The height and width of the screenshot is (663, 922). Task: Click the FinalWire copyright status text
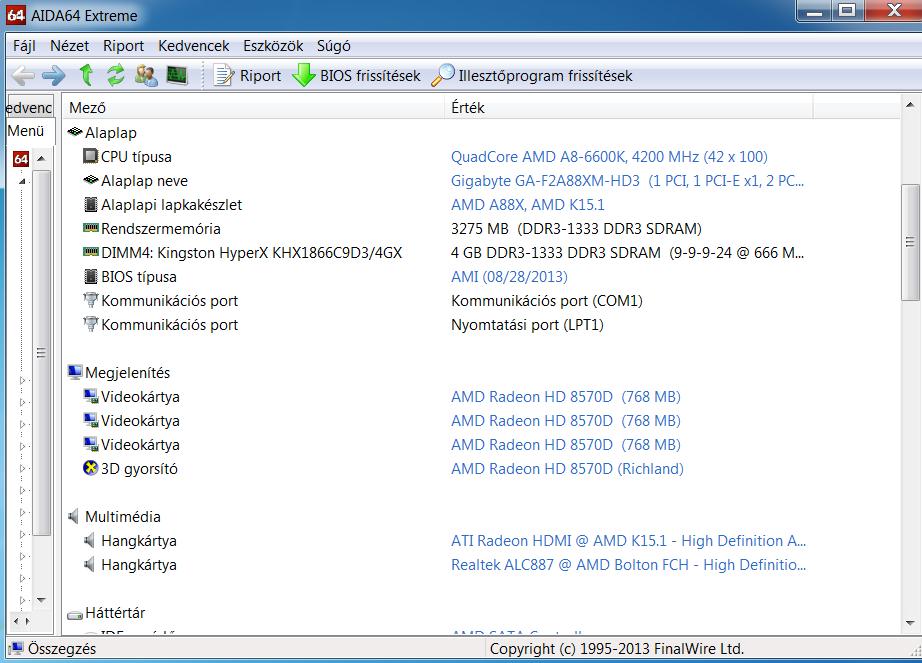tap(617, 649)
